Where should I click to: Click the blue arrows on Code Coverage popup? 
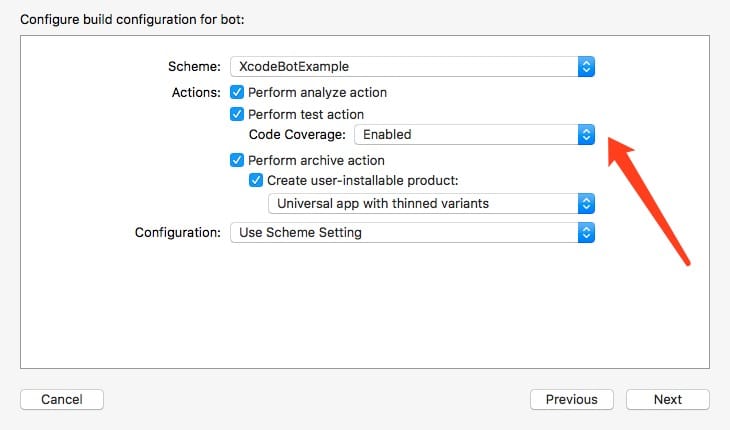coord(586,134)
